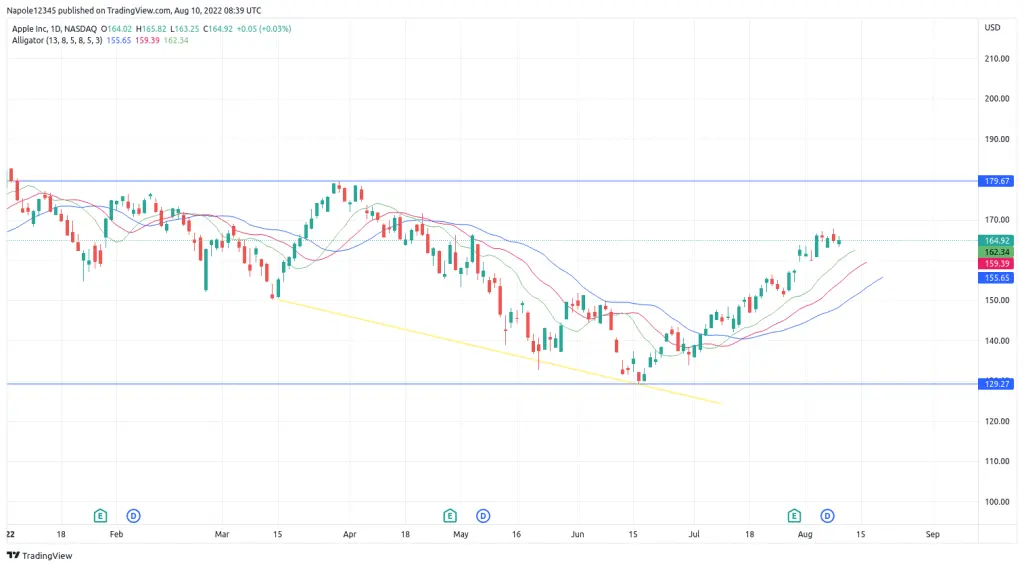Click the 200.00 price axis label
1024x567 pixels.
(x=997, y=99)
